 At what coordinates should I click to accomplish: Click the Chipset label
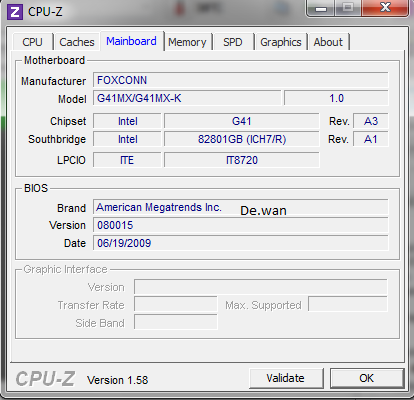pos(68,121)
